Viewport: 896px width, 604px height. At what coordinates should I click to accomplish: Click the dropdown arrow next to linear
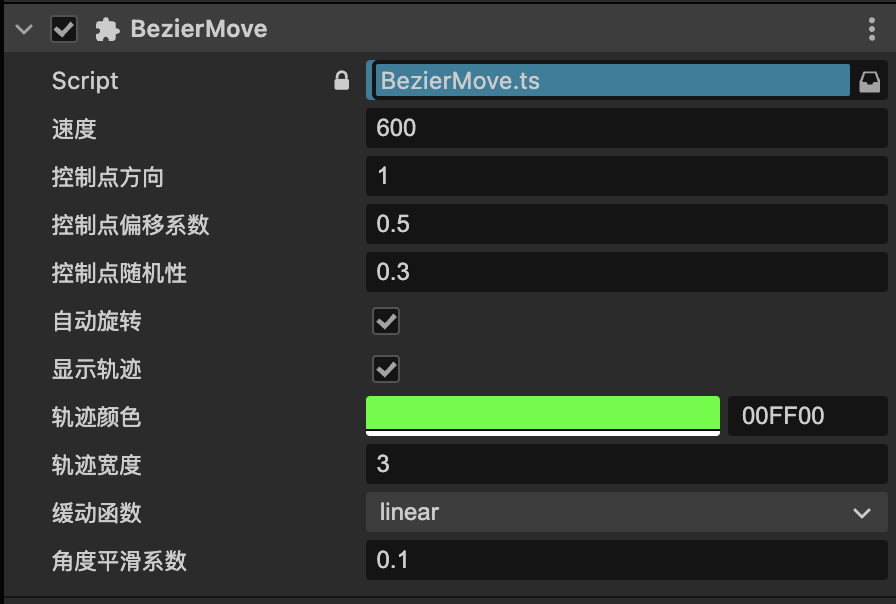862,514
